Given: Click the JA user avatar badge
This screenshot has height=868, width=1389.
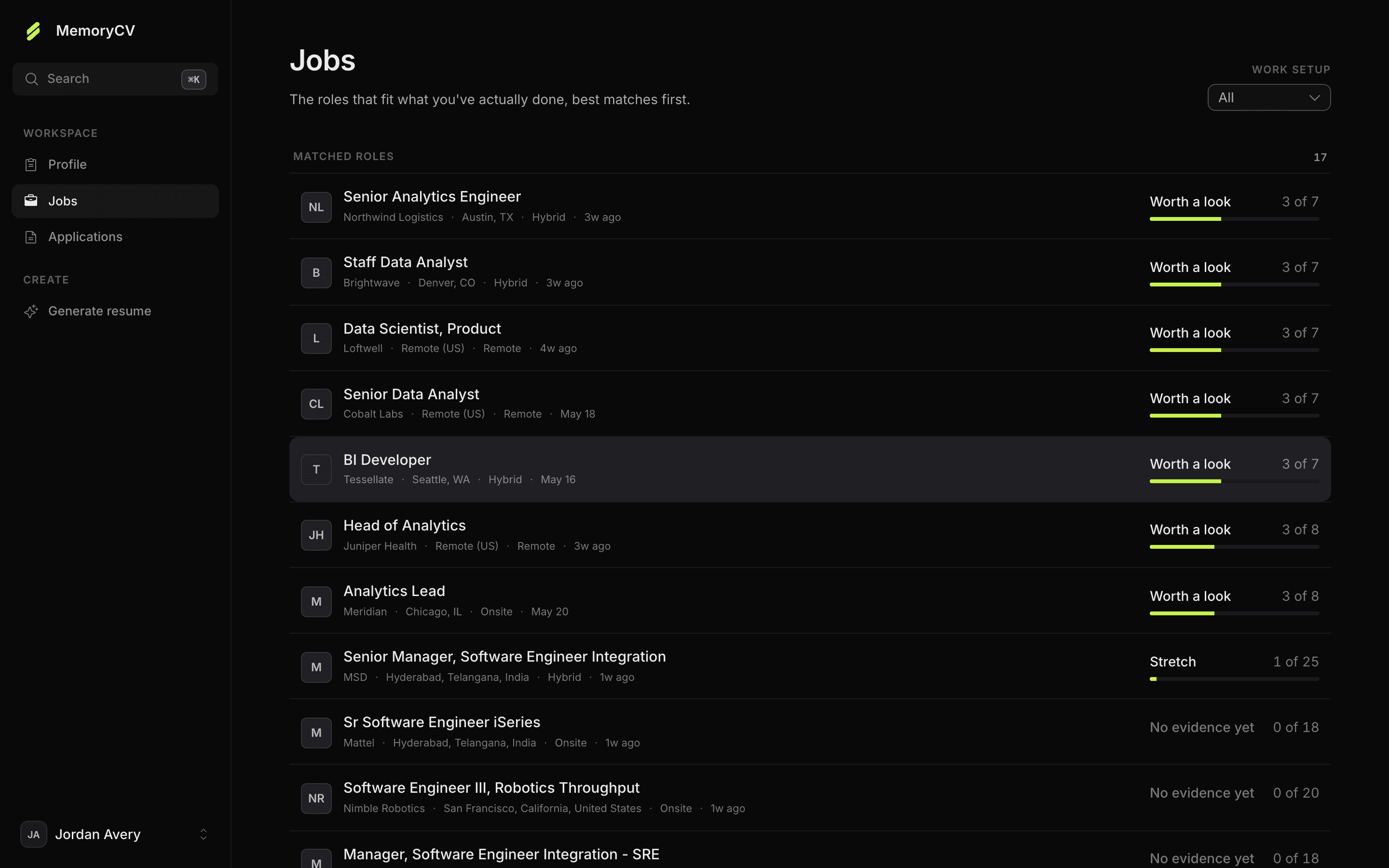Looking at the screenshot, I should coord(34,834).
